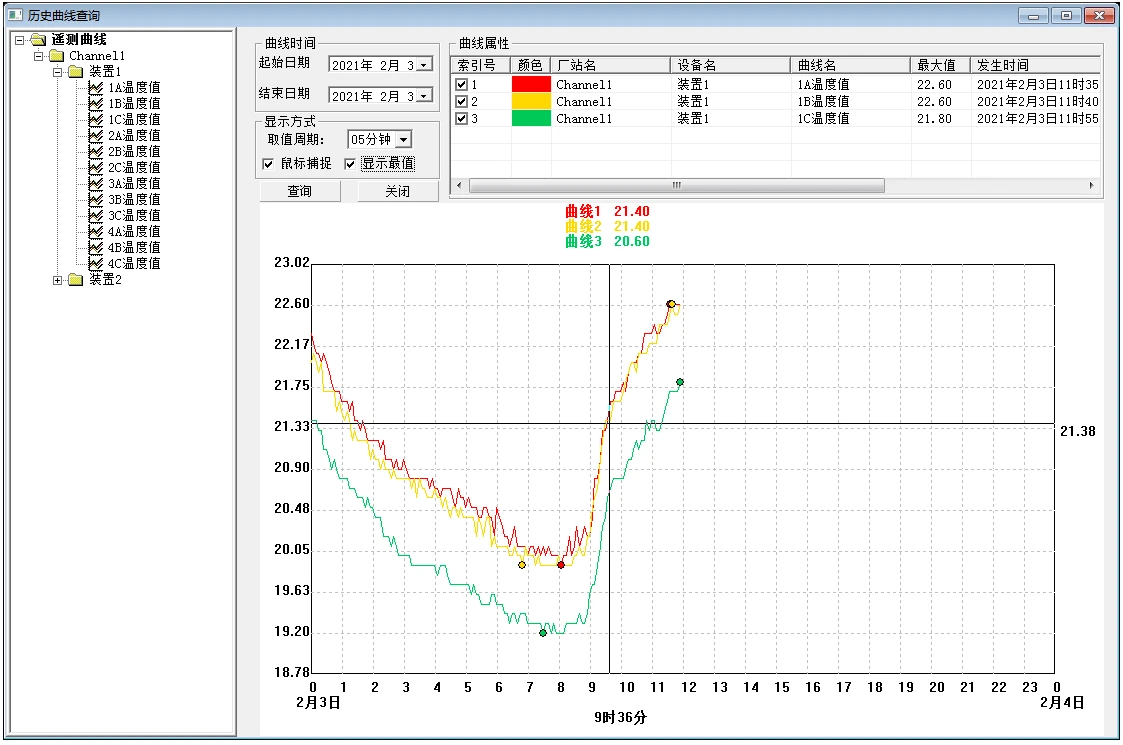Viewport: 1123px width, 745px height.
Task: Click the 遥测曲线 root folder icon
Action: click(x=38, y=40)
